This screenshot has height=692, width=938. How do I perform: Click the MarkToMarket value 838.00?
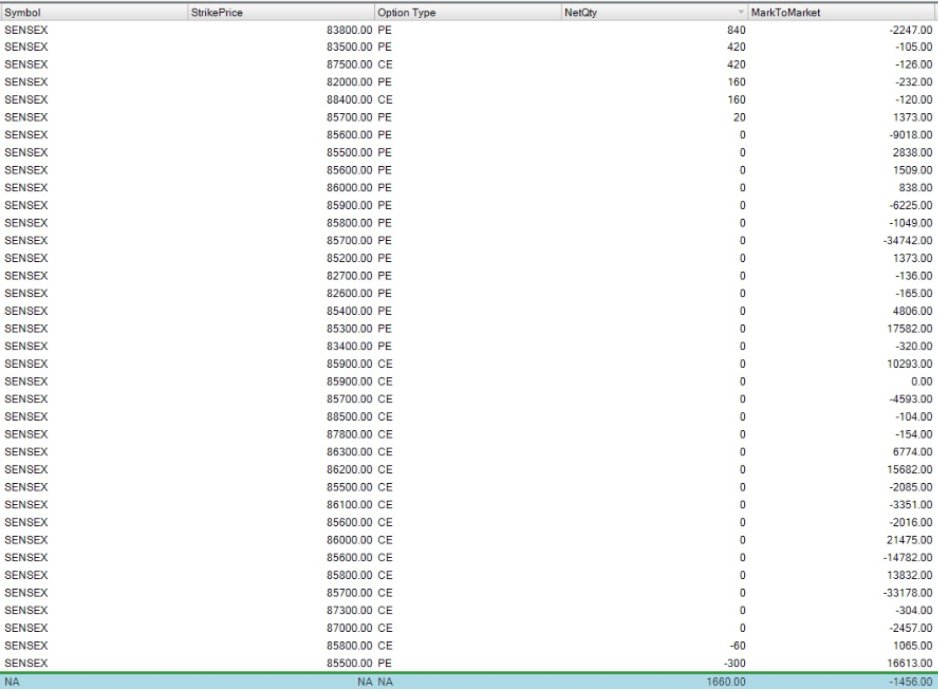pyautogui.click(x=915, y=188)
